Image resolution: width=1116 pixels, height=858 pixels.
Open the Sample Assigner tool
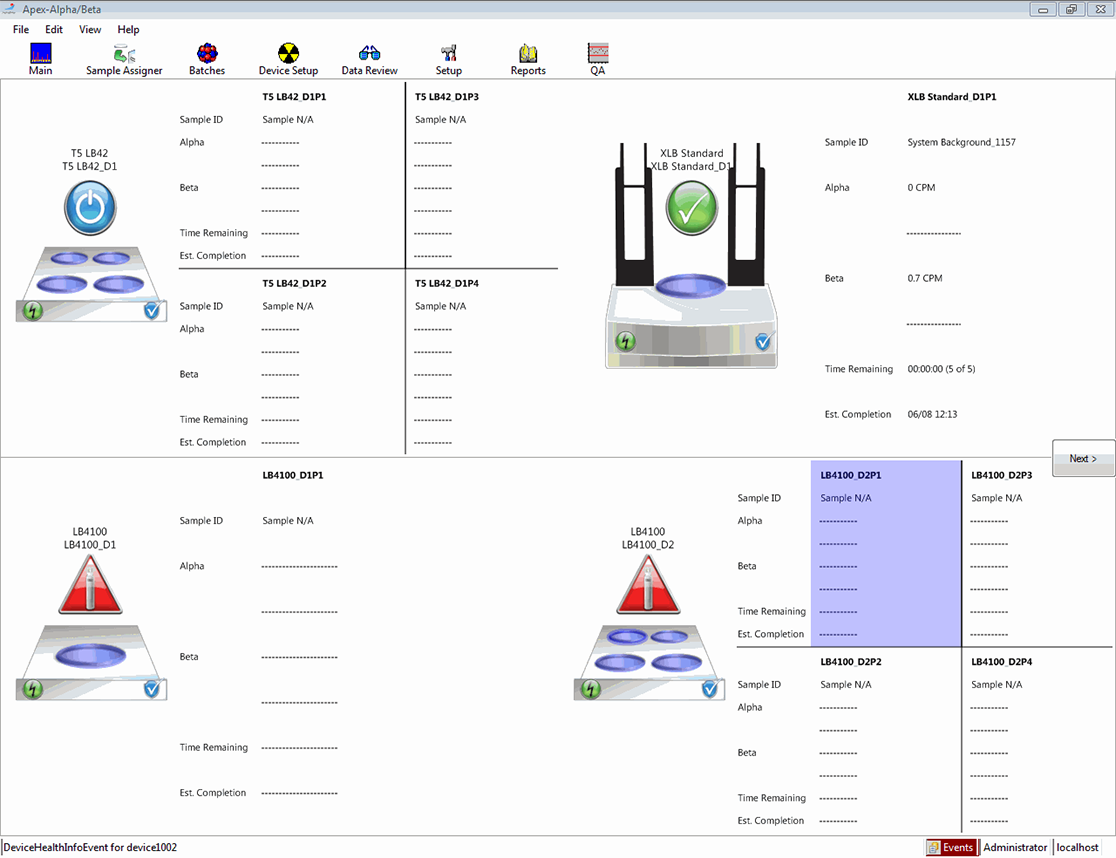(x=124, y=59)
